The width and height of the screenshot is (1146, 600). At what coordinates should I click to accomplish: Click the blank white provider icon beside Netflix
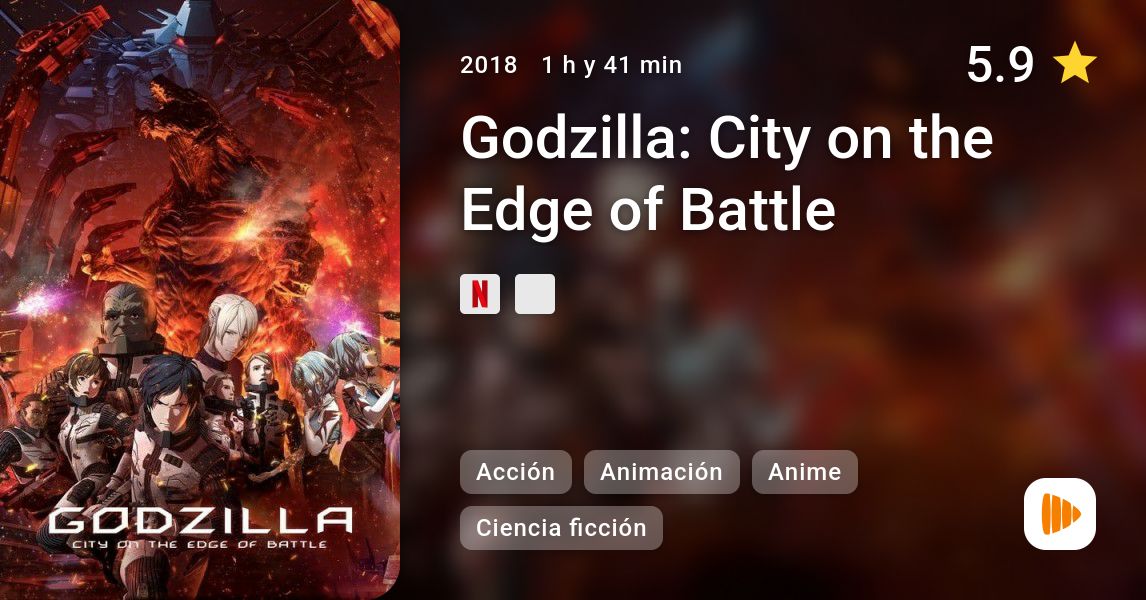[535, 294]
